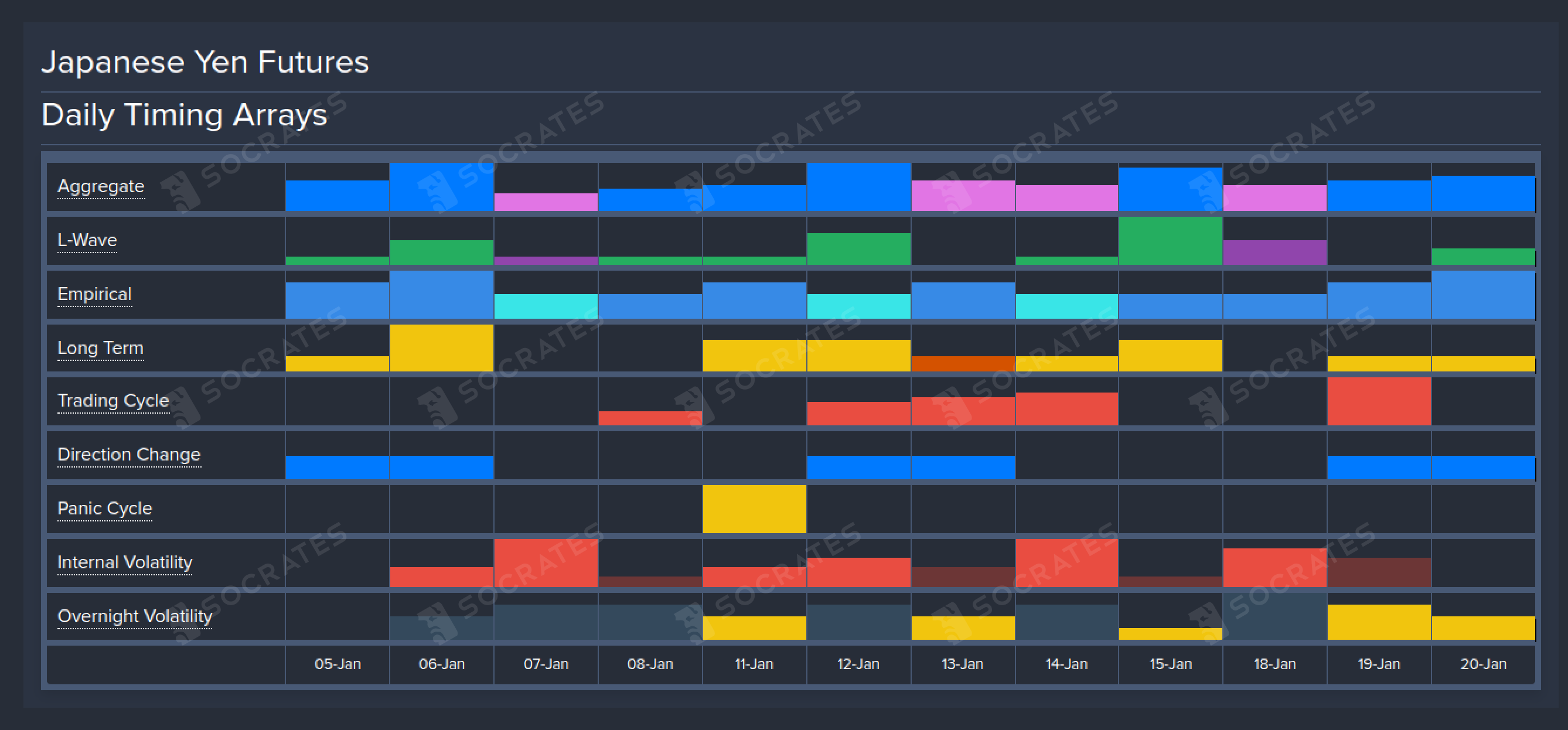Click the Empirical row label
Screen dimensions: 1568x730
pos(94,294)
